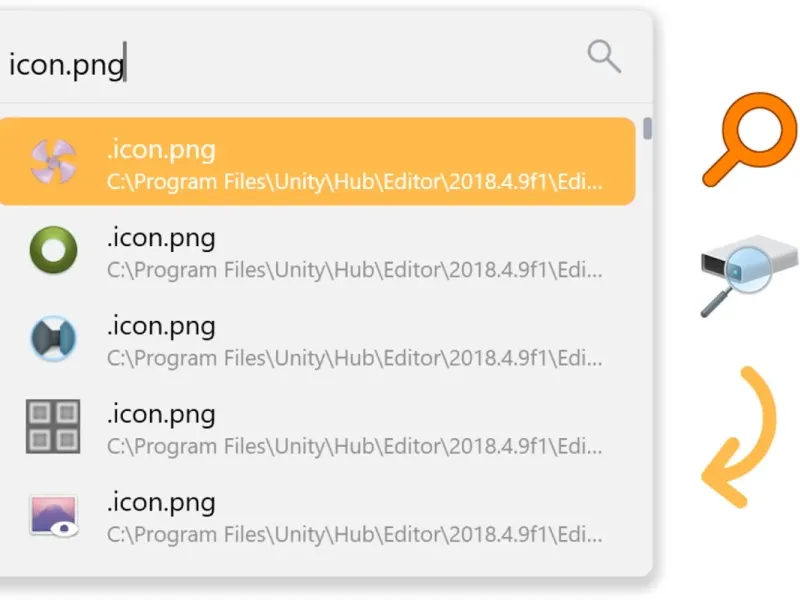
Task: Click the large orange magnifying glass logo
Action: point(749,139)
